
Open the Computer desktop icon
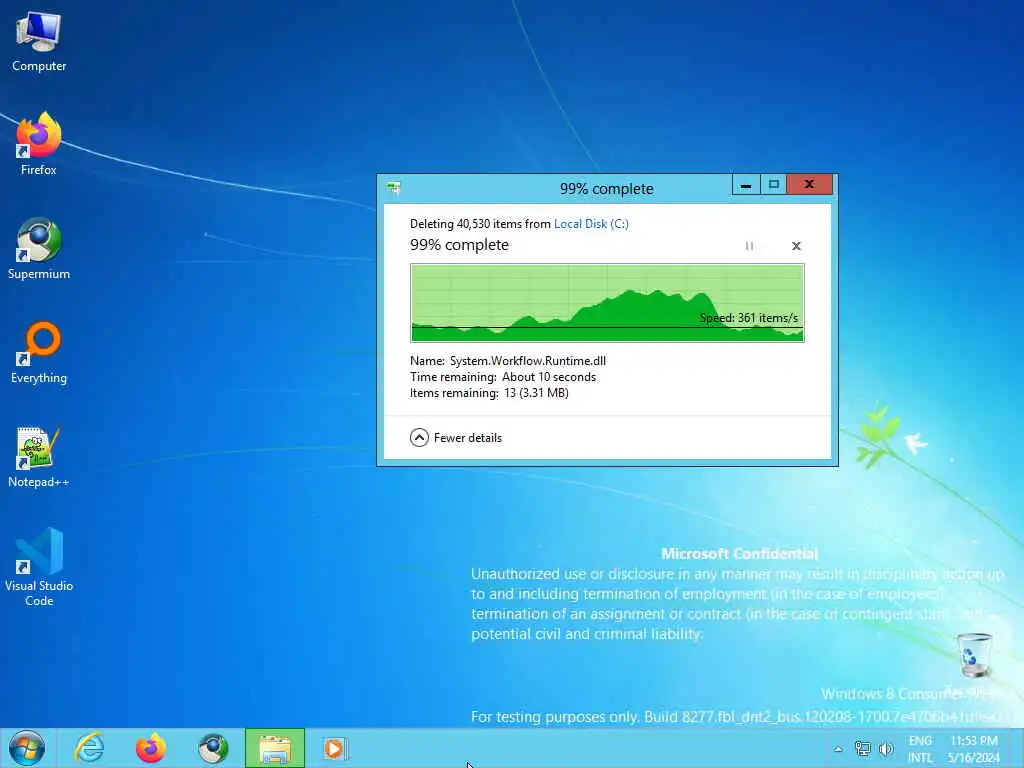39,41
